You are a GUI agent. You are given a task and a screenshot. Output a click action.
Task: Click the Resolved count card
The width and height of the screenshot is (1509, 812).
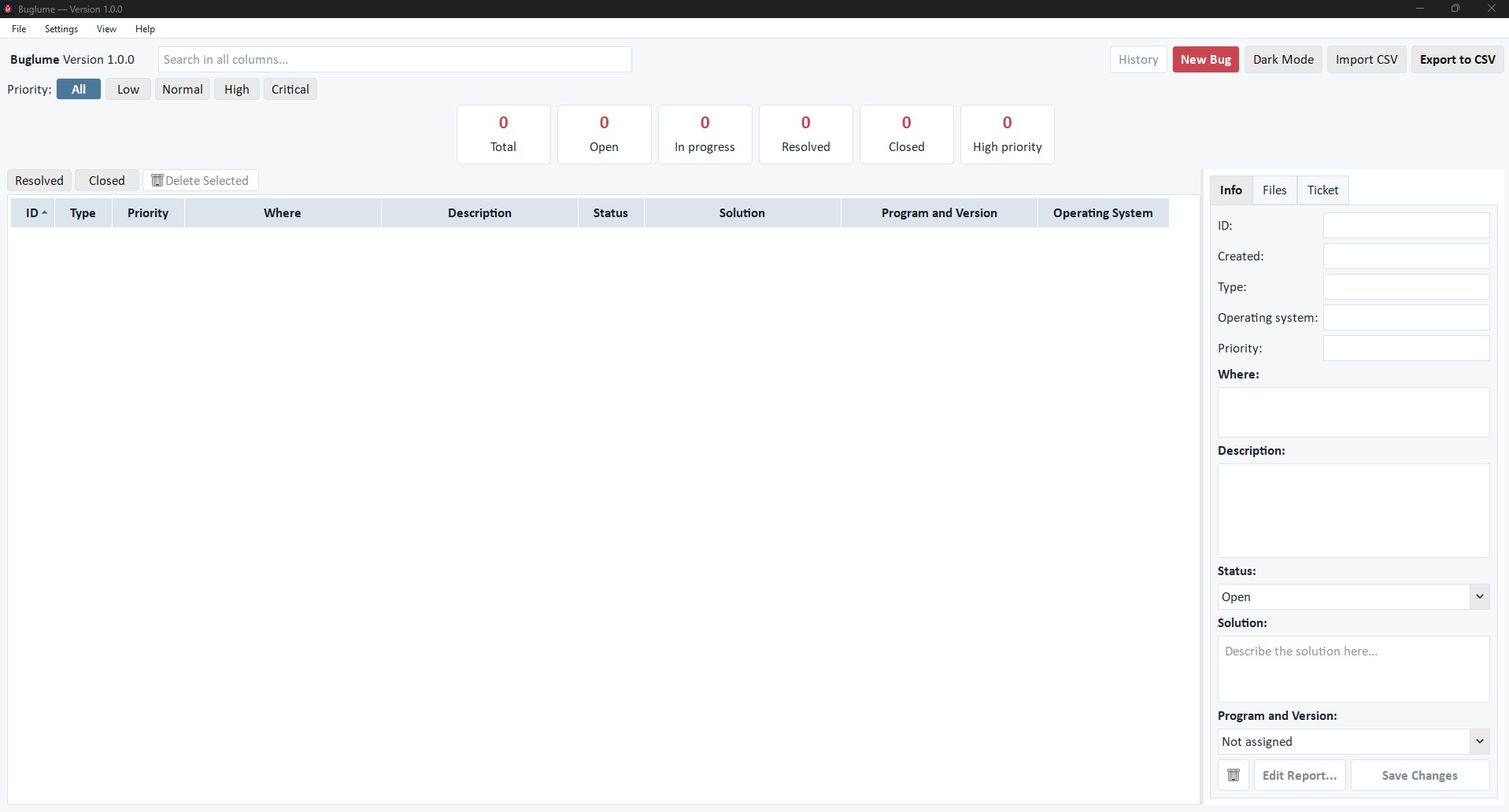(806, 135)
